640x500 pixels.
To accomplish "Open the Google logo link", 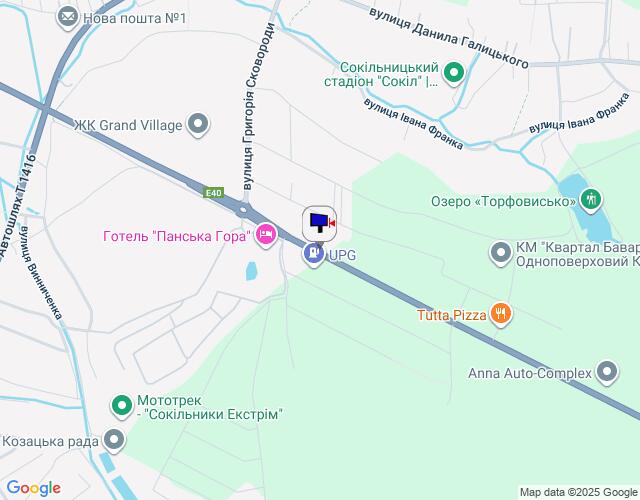I will pyautogui.click(x=33, y=488).
